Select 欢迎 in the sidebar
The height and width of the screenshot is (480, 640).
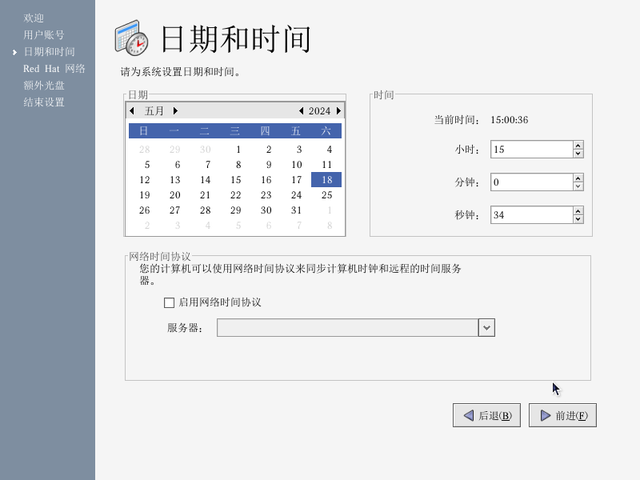[33, 18]
